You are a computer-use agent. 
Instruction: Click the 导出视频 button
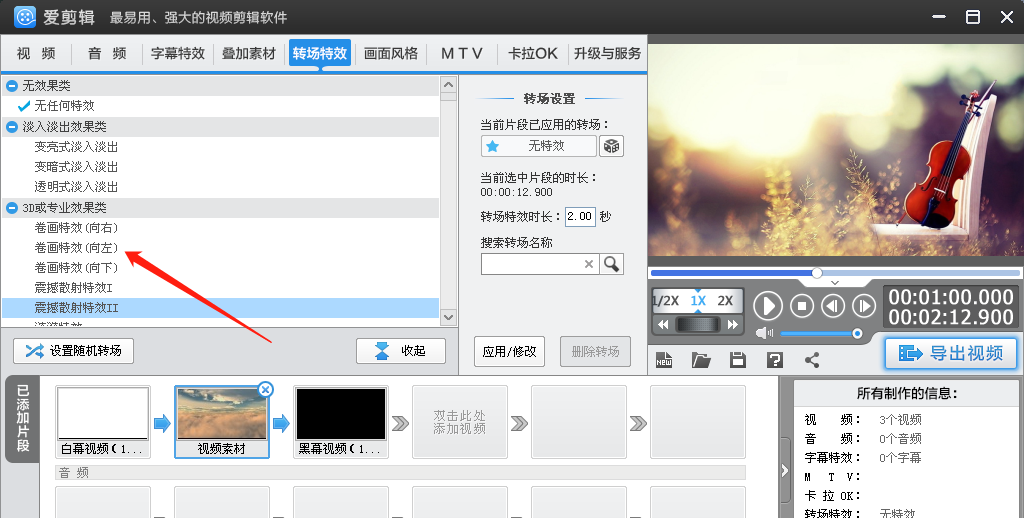951,353
